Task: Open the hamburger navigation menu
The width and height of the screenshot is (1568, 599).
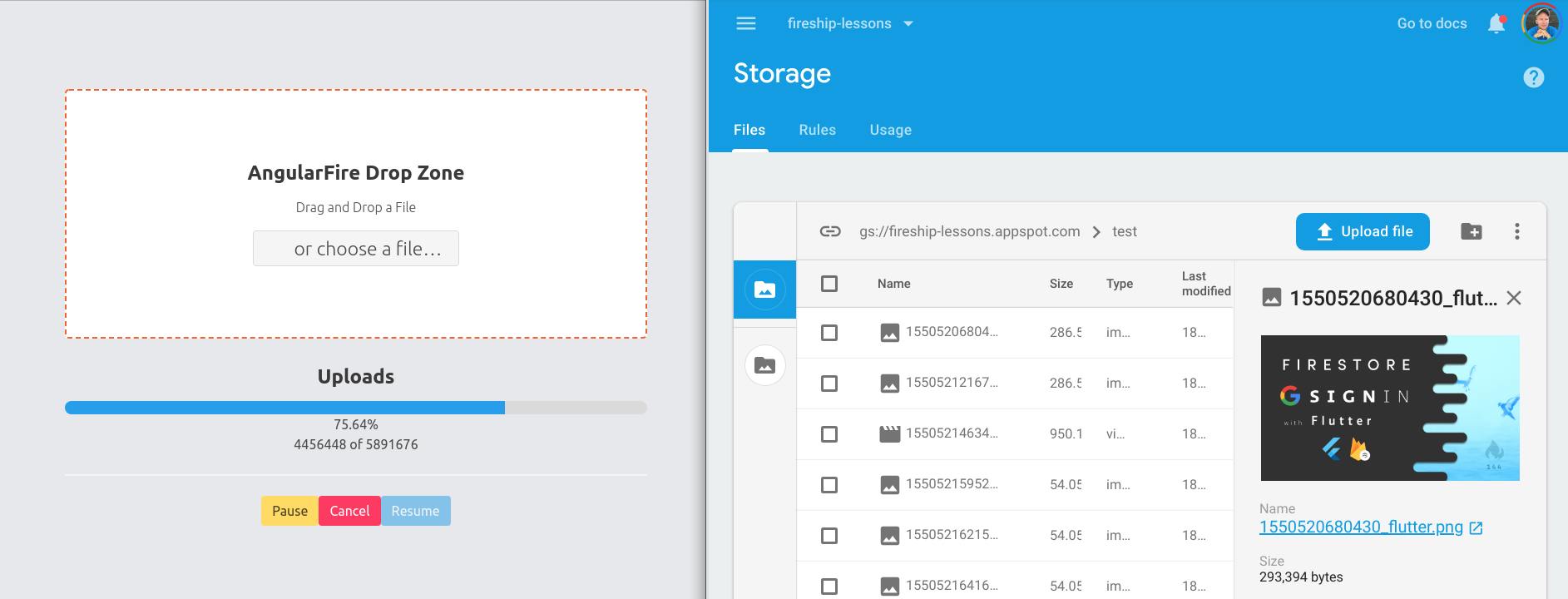Action: coord(745,23)
